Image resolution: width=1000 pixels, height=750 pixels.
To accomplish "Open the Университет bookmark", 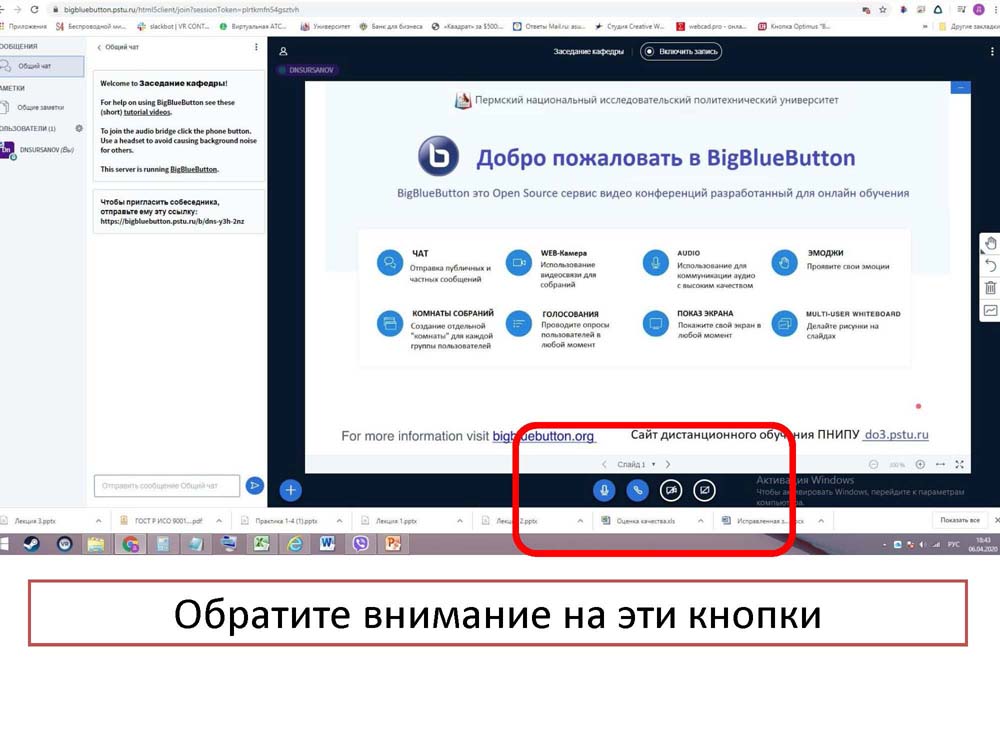I will click(325, 27).
